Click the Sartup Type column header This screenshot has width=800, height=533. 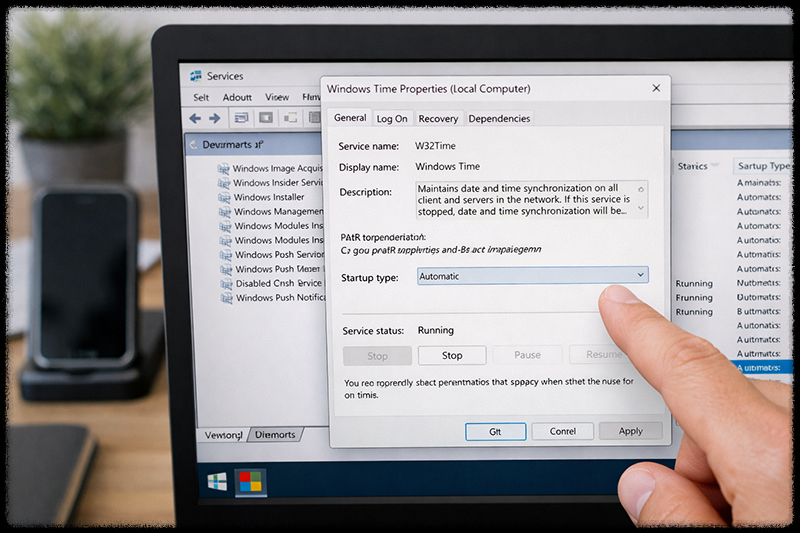tap(764, 166)
